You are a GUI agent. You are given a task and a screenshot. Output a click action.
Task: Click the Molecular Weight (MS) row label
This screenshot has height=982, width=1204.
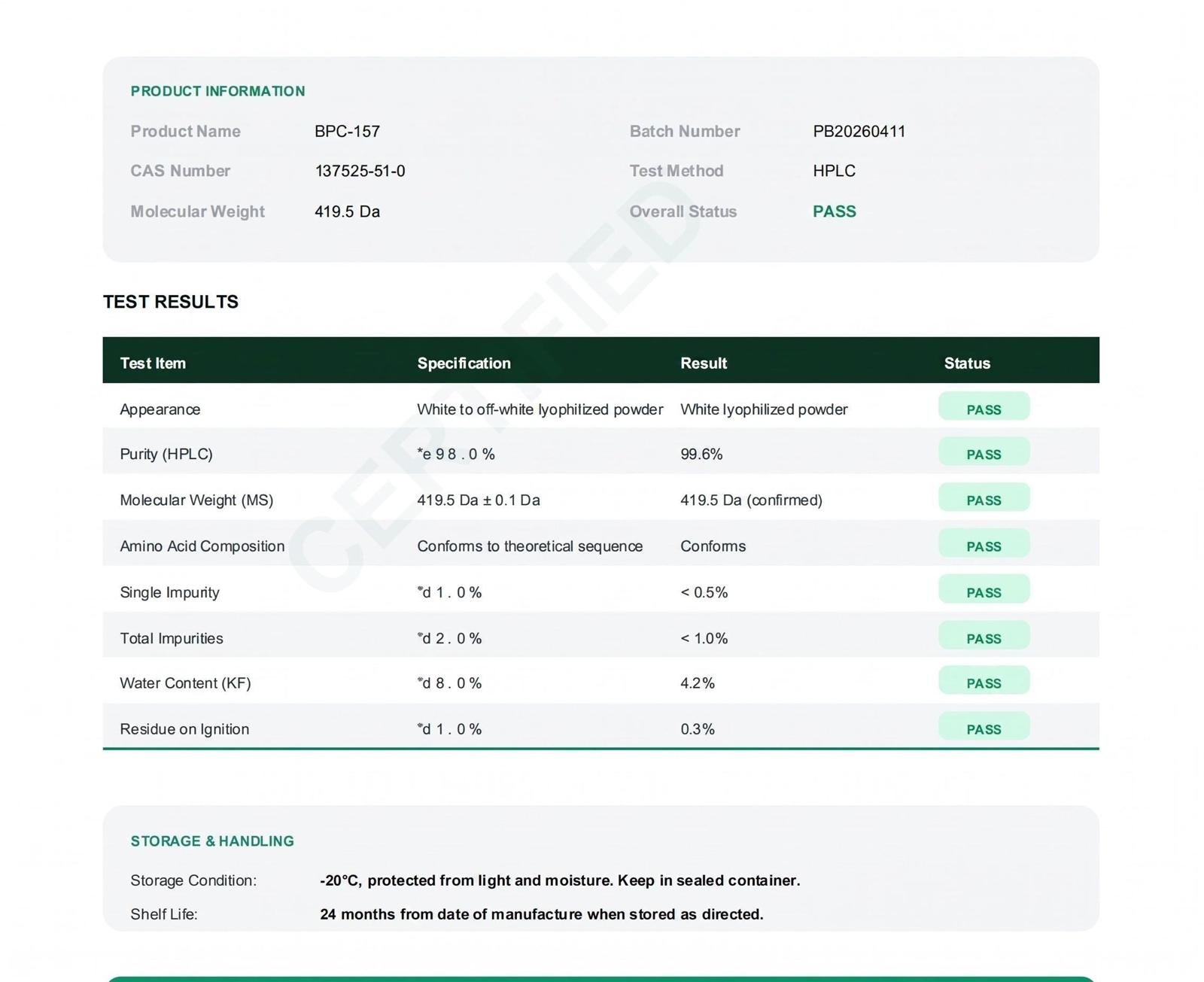tap(196, 500)
